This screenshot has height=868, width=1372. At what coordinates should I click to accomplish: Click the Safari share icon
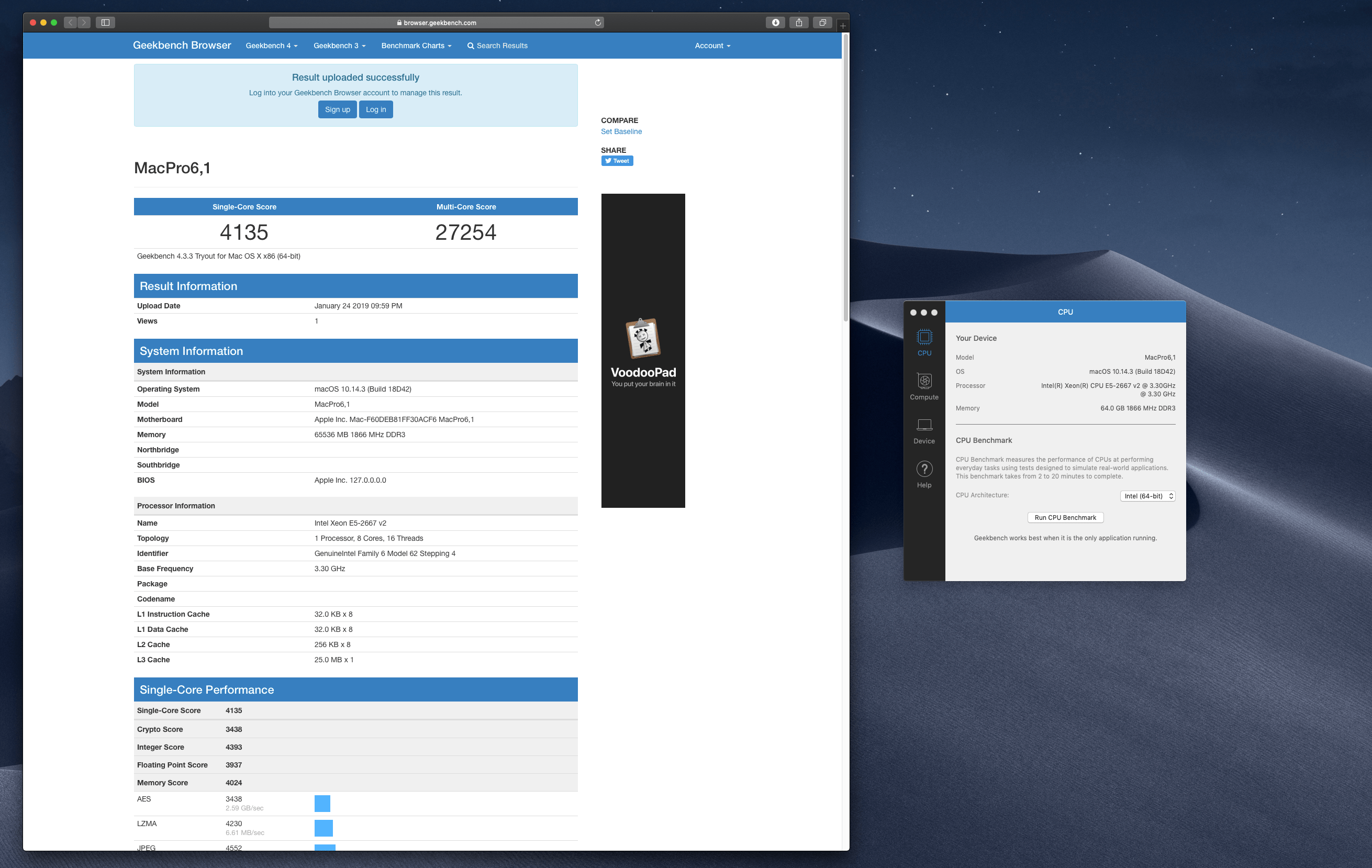point(799,22)
